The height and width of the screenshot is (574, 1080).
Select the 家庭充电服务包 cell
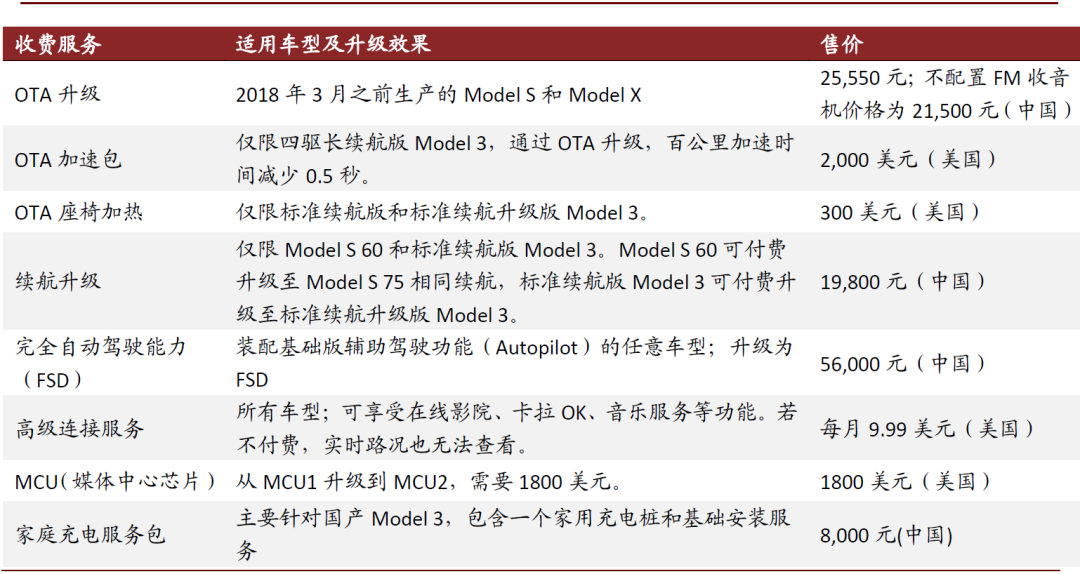click(90, 534)
